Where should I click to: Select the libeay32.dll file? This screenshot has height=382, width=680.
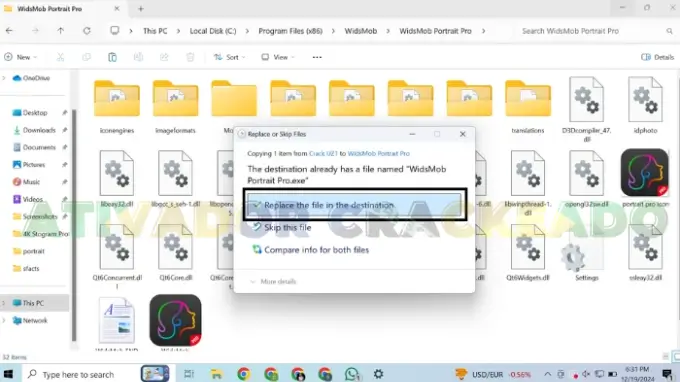pos(117,179)
